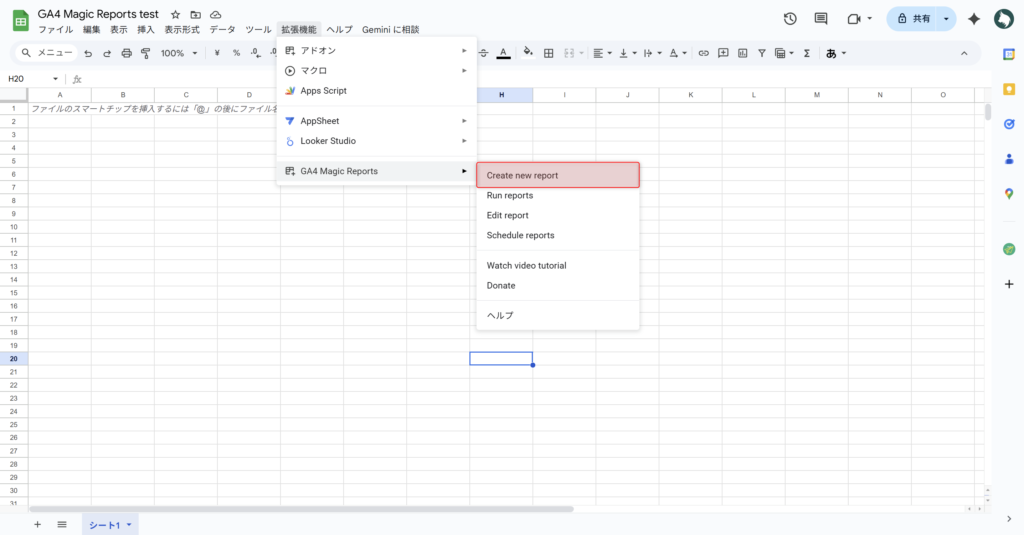Screen dimensions: 1024x535
Task: Add a new sheet with plus button
Action: click(x=37, y=525)
